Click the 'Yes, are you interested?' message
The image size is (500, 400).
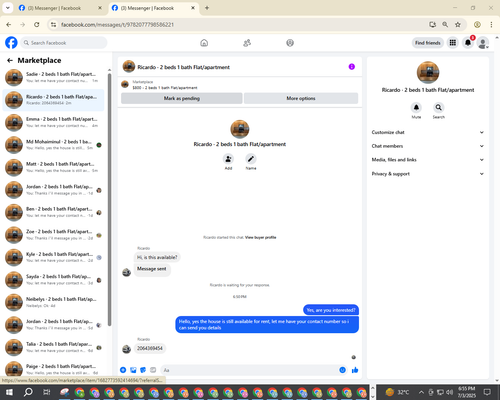click(331, 310)
